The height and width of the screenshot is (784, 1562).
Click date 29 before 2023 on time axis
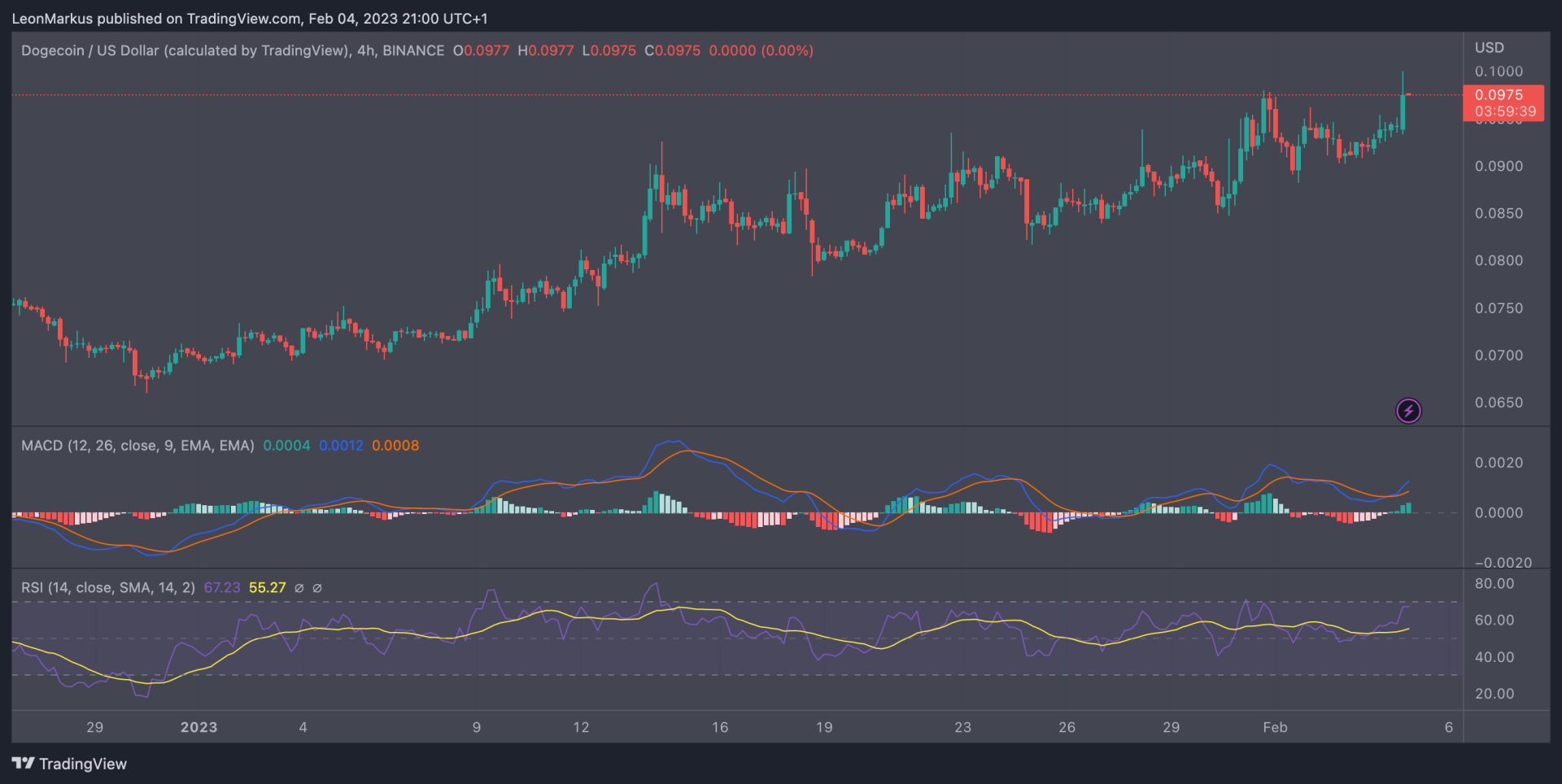[x=94, y=727]
